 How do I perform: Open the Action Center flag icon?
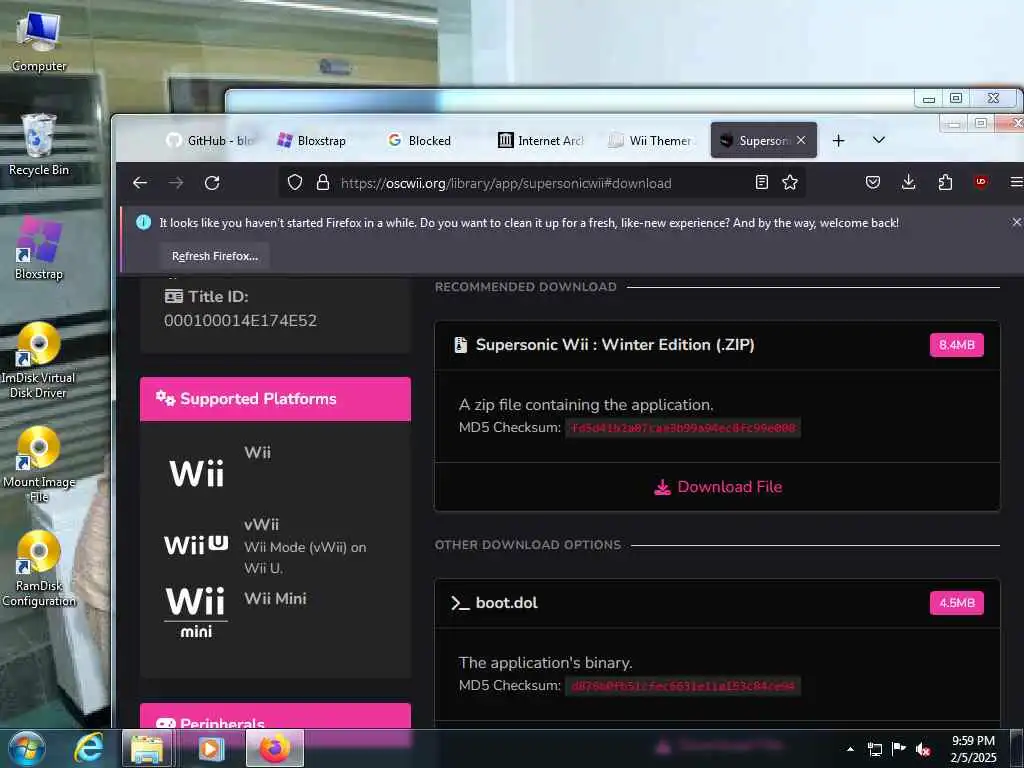pyautogui.click(x=899, y=749)
